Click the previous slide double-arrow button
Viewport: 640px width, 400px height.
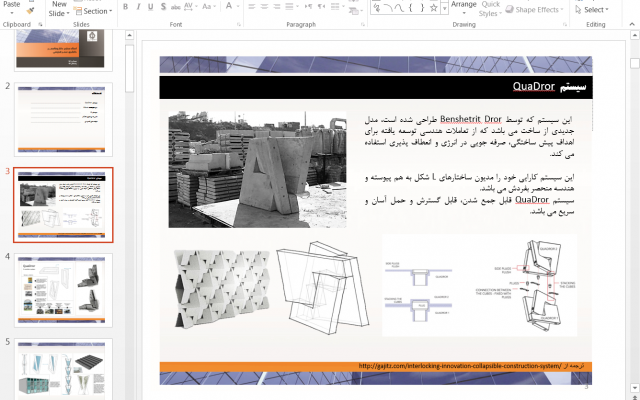[635, 397]
